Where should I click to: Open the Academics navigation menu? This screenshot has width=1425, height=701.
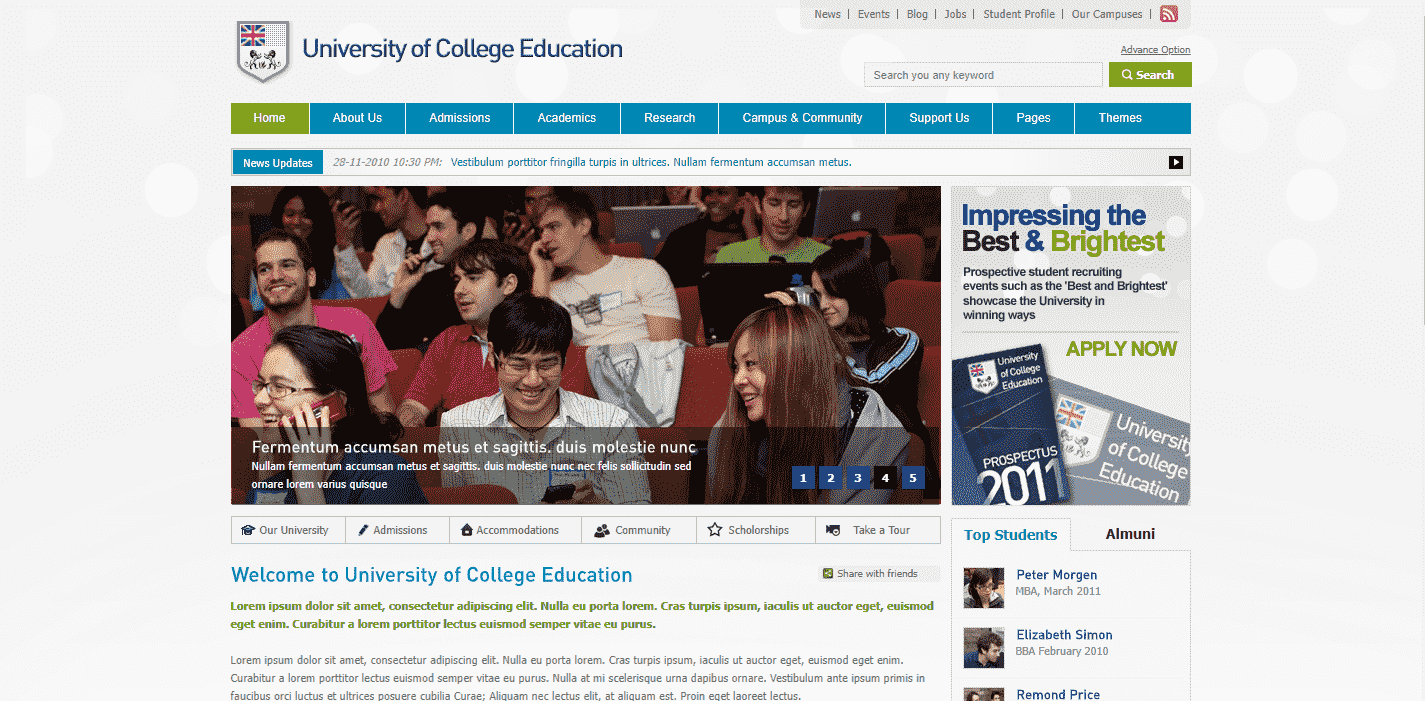coord(566,118)
